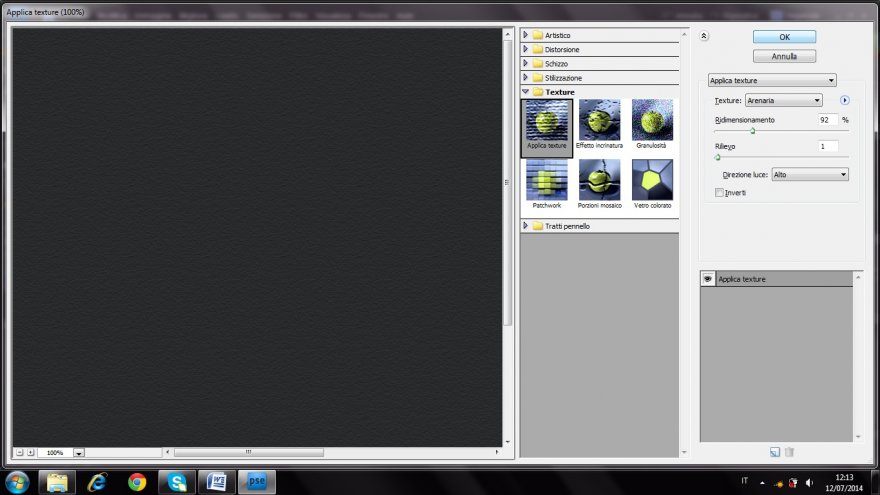Image resolution: width=880 pixels, height=495 pixels.
Task: Open Google Chrome from the taskbar
Action: click(137, 482)
